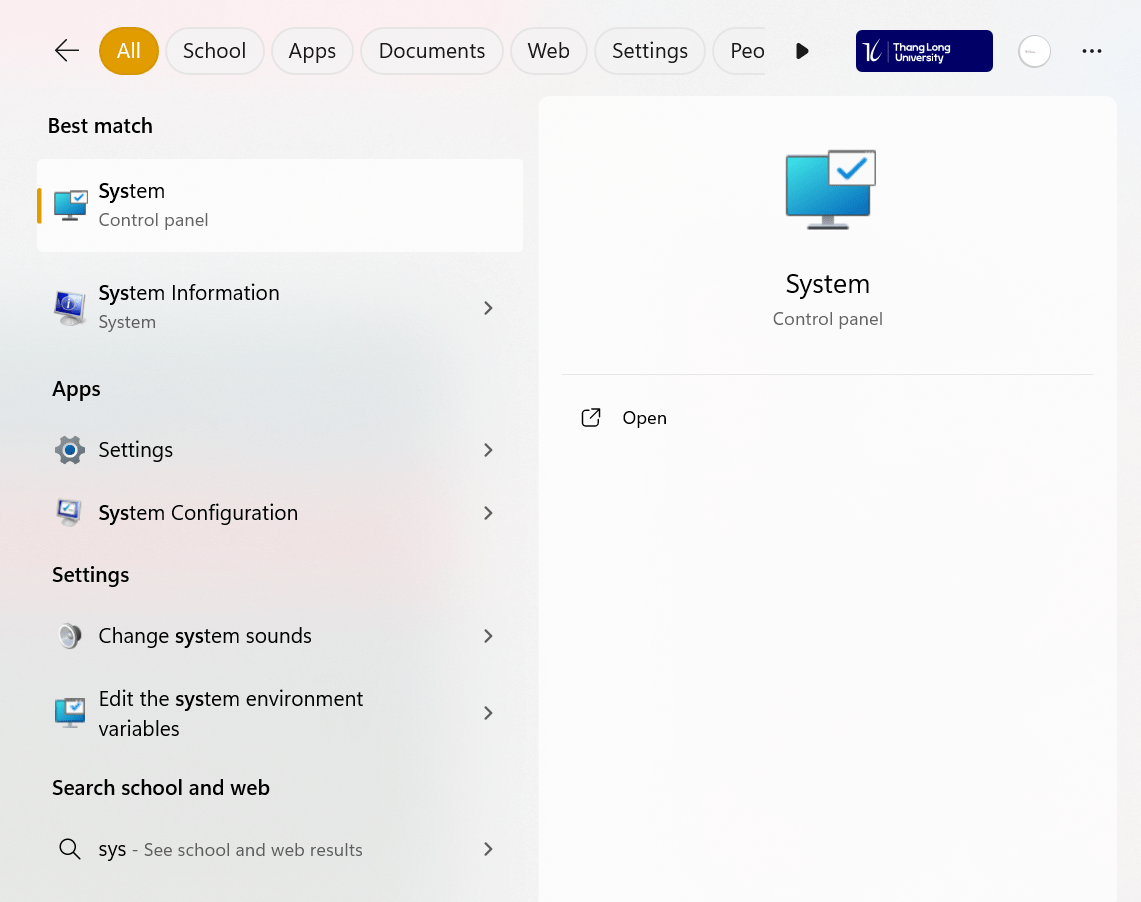Expand Change system sounds chevron
This screenshot has width=1141, height=902.
[x=488, y=636]
